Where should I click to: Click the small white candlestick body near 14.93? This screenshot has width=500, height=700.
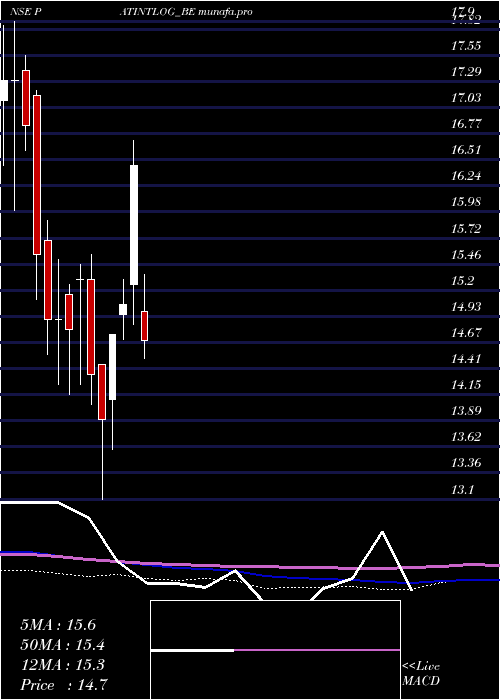point(123,309)
